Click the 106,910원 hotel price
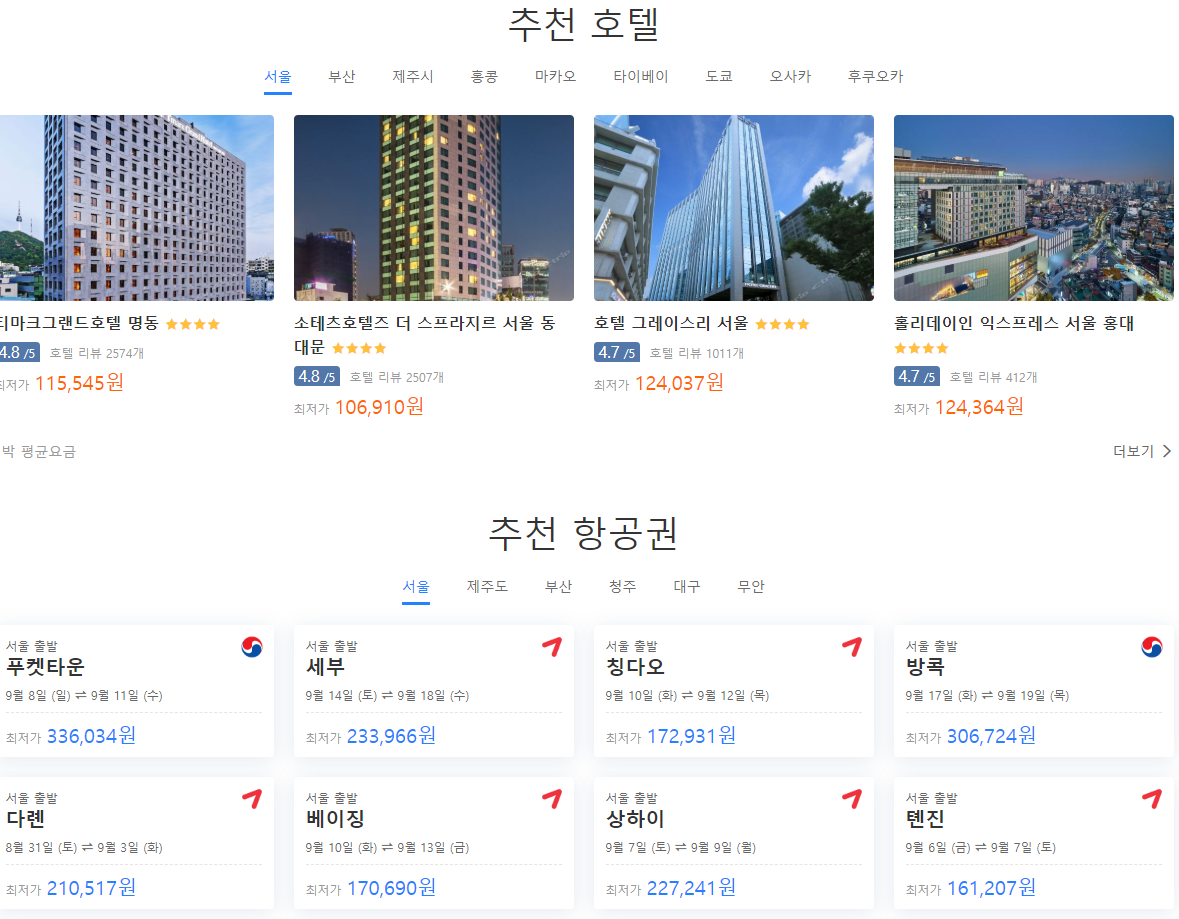The height and width of the screenshot is (919, 1179). 379,408
